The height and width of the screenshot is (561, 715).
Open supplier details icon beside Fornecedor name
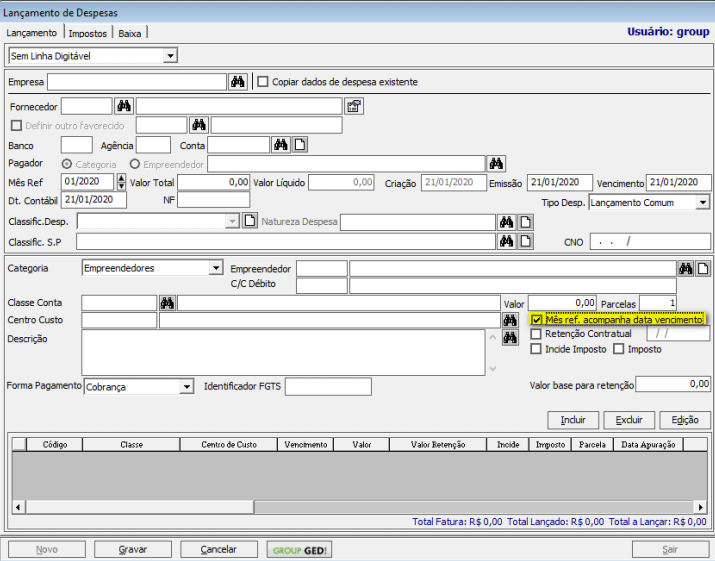click(354, 106)
